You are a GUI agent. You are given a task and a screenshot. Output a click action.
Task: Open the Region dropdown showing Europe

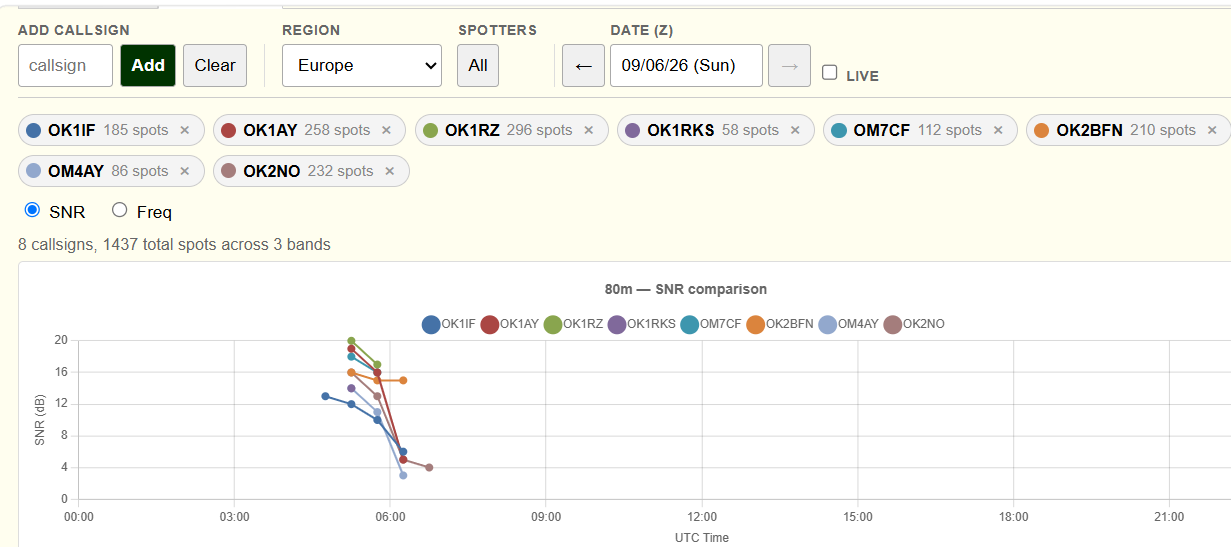click(362, 65)
